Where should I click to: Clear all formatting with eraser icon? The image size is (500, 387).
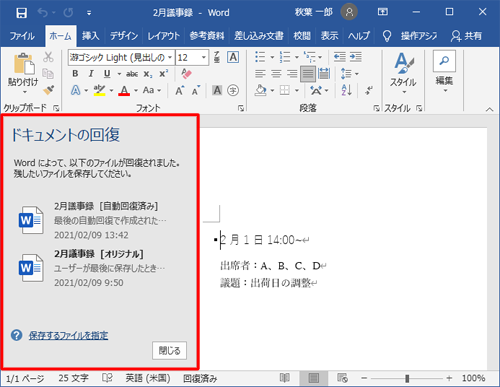pos(186,74)
